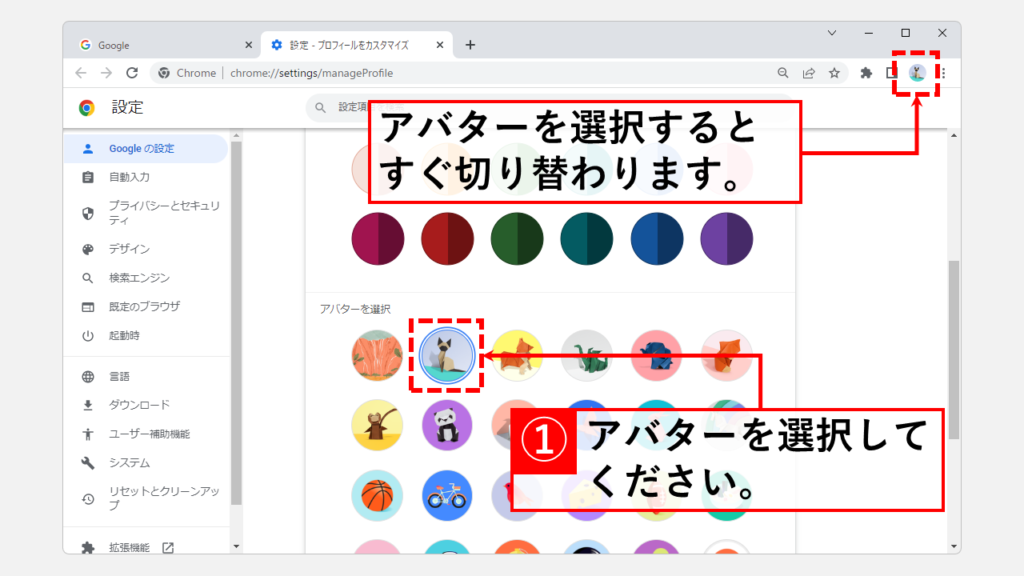Click the main page scroll up arrow
Screen dimensions: 1024x576
pyautogui.click(x=954, y=136)
